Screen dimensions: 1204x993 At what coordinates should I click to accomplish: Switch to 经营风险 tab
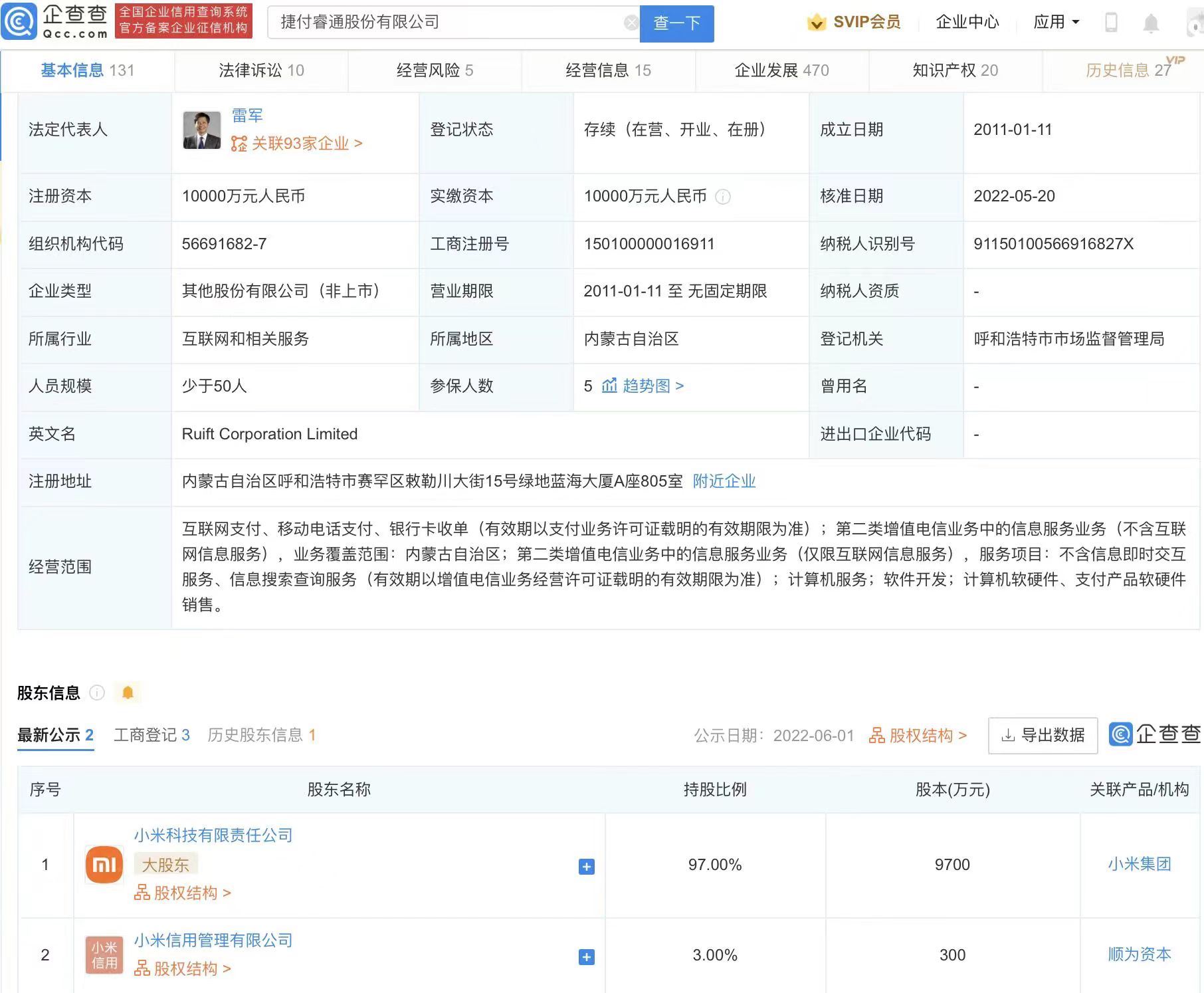[x=435, y=70]
